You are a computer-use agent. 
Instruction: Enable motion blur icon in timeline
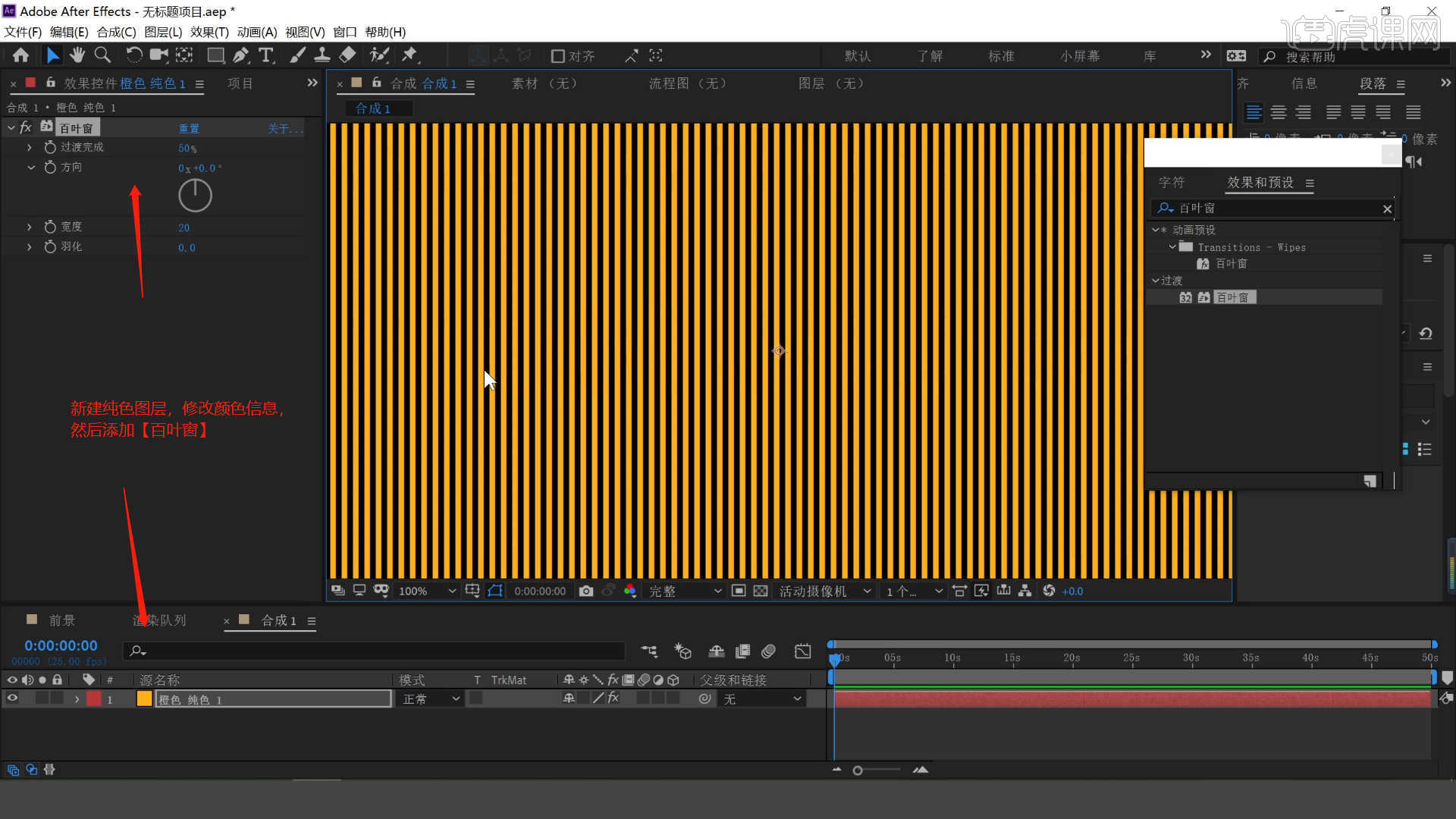pyautogui.click(x=768, y=651)
